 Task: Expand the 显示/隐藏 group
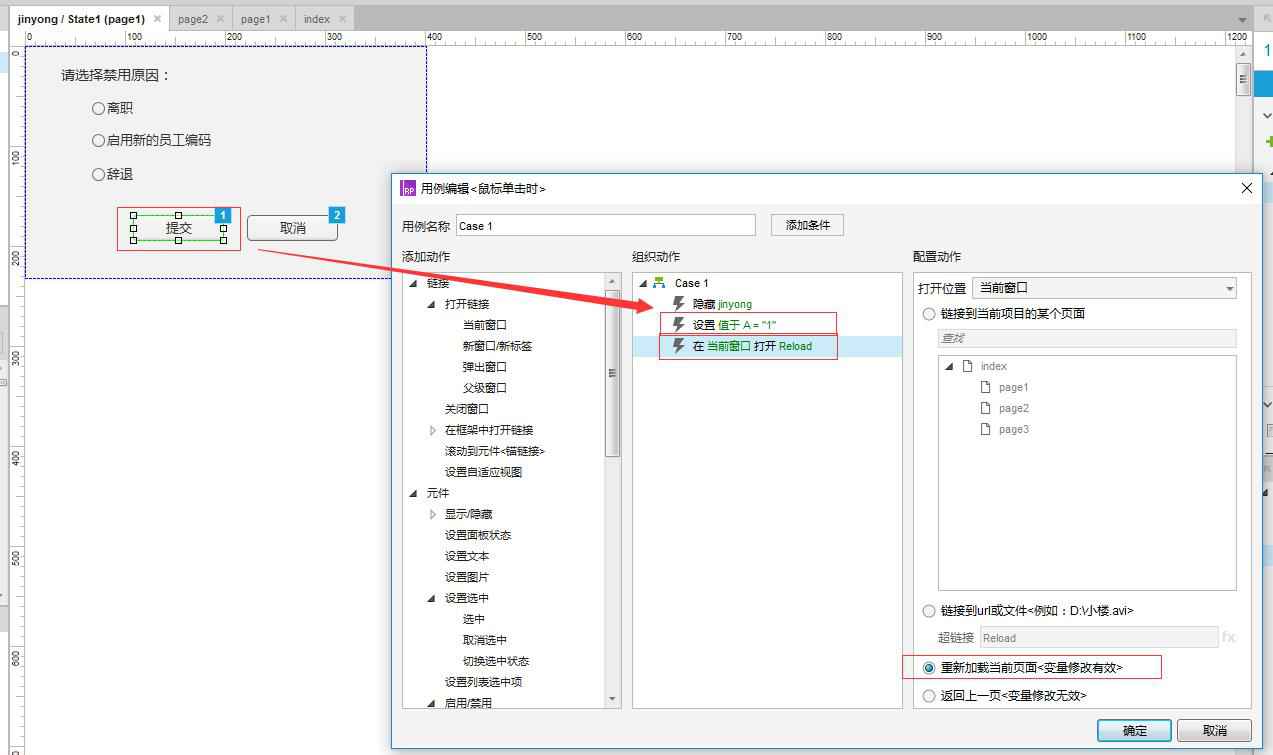coord(433,514)
